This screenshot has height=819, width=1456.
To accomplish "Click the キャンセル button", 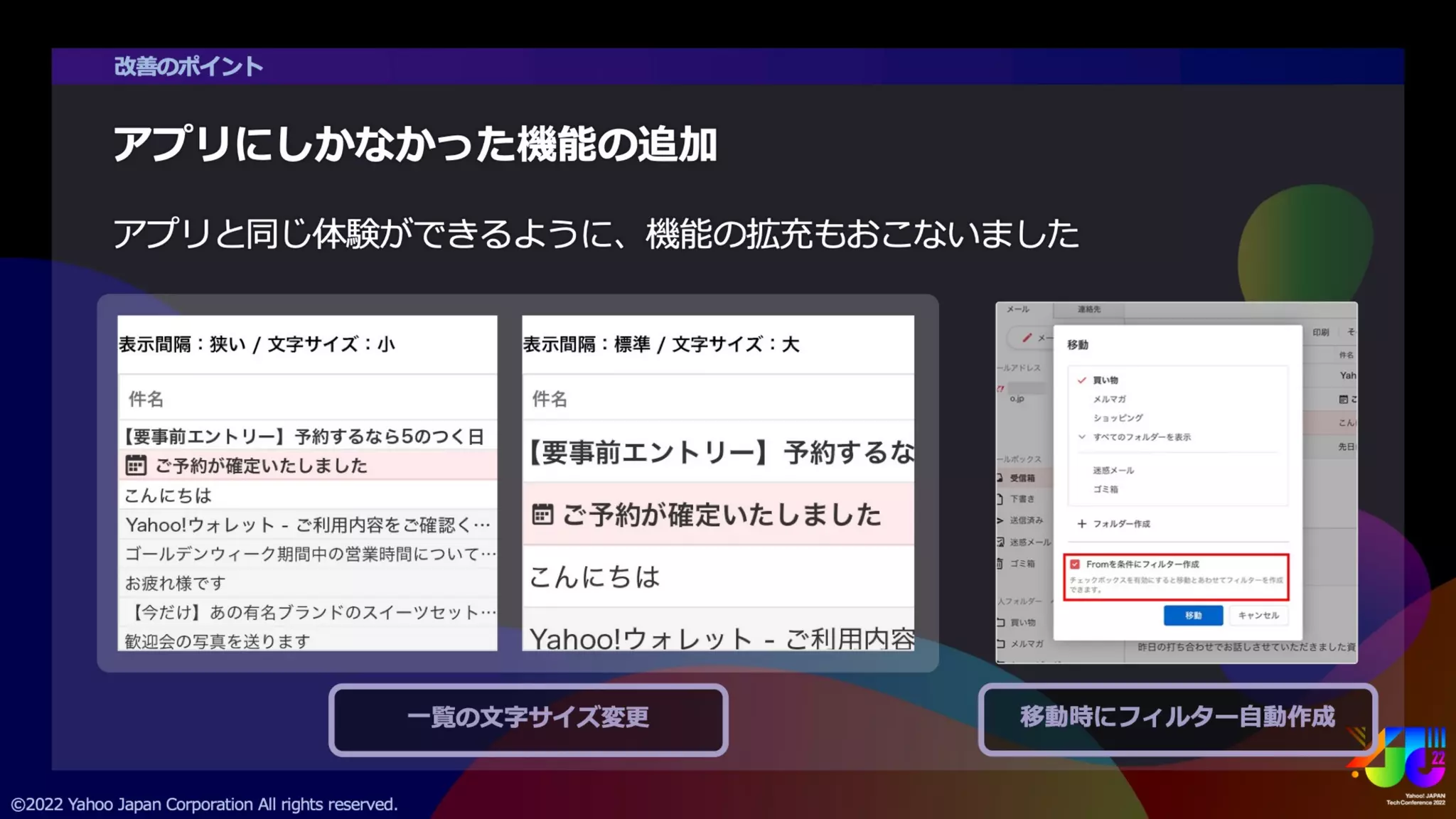I will click(x=1258, y=616).
